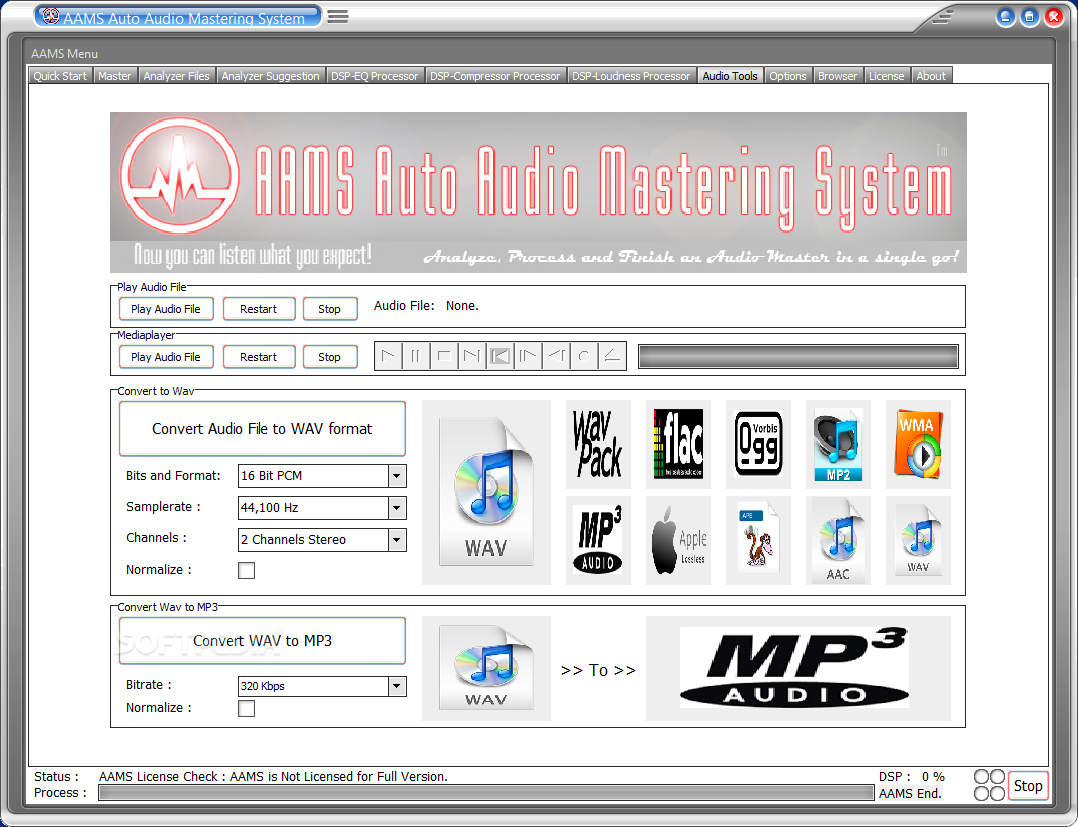The image size is (1078, 827).
Task: Enable Normalize in Convert Wav to MP3
Action: (x=246, y=708)
